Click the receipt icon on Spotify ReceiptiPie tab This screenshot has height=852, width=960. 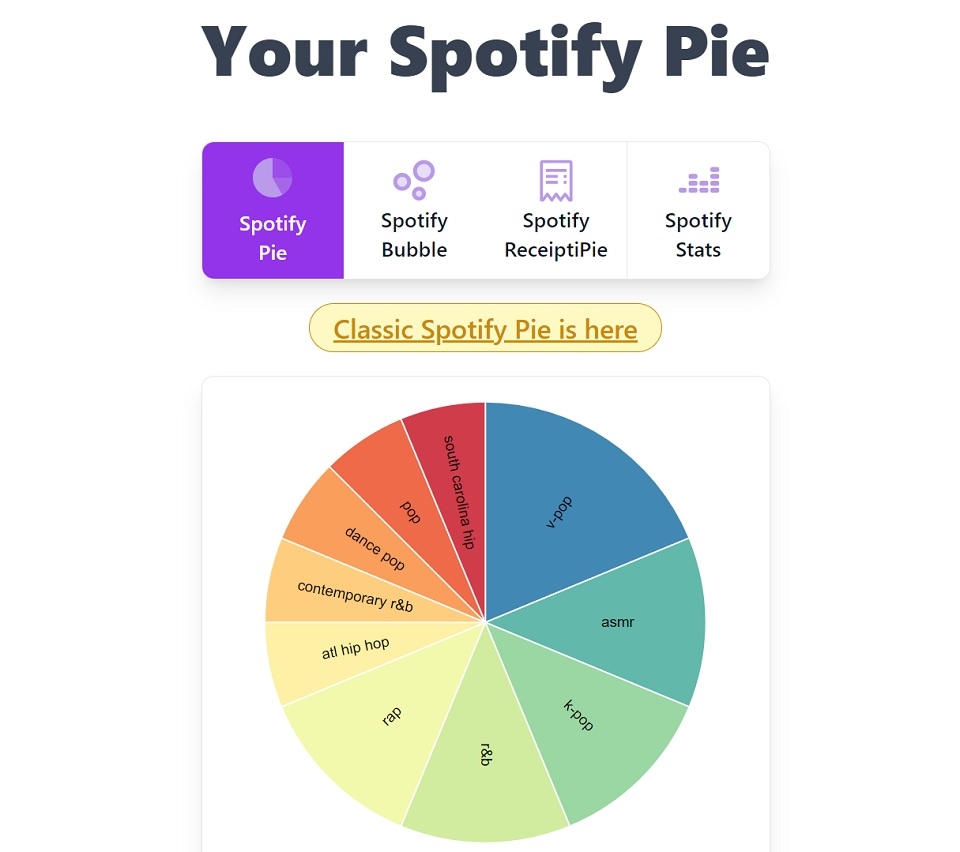(x=556, y=178)
